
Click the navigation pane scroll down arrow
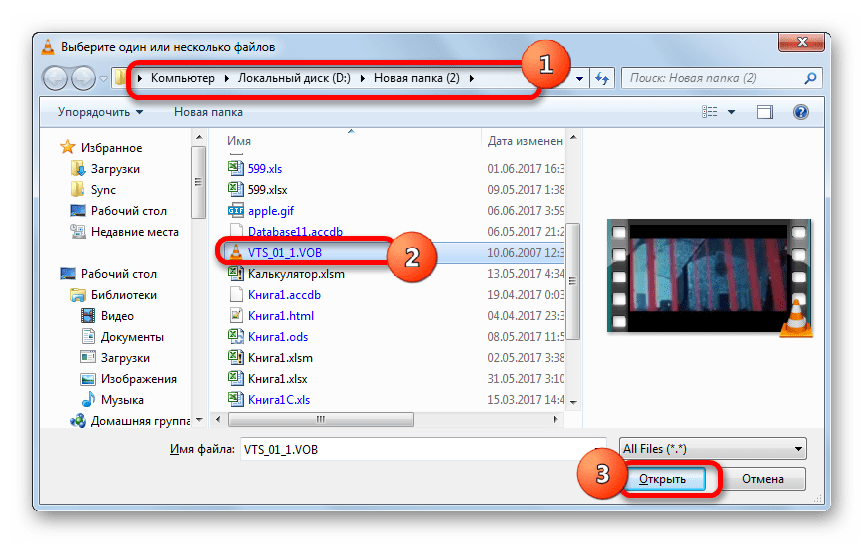coord(199,420)
